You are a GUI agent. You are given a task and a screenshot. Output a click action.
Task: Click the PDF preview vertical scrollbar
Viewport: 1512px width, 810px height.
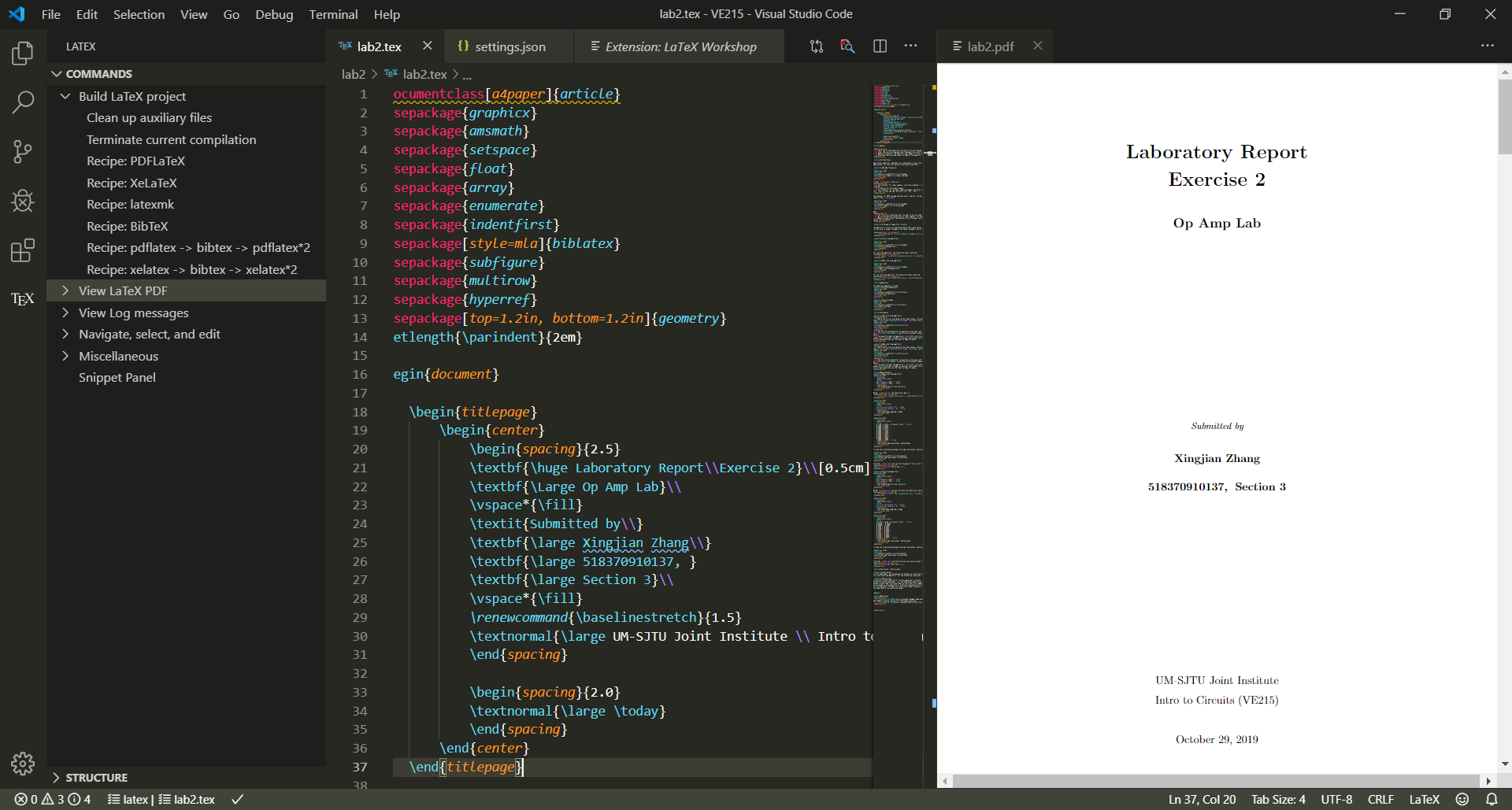1504,118
